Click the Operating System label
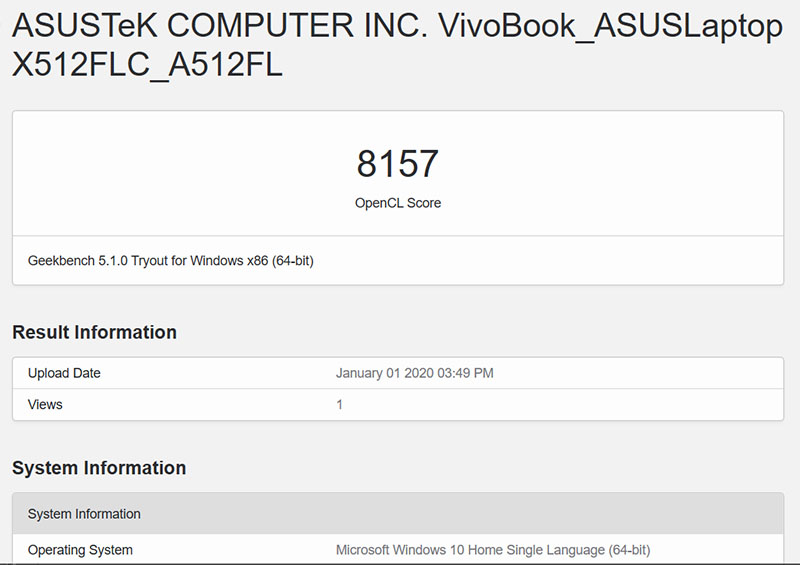Viewport: 800px width, 565px height. point(80,550)
